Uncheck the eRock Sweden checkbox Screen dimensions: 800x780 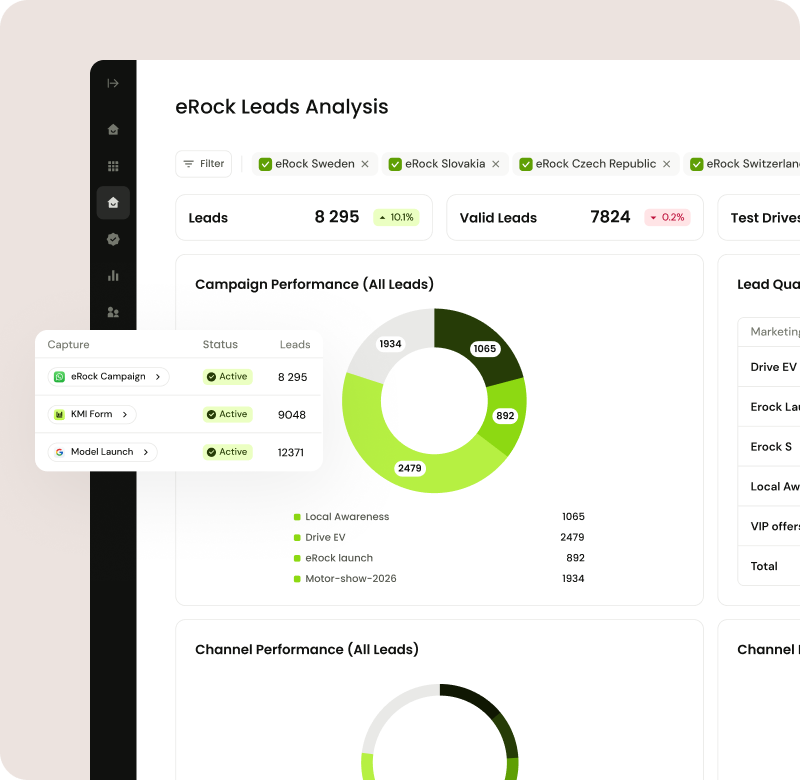(x=265, y=164)
